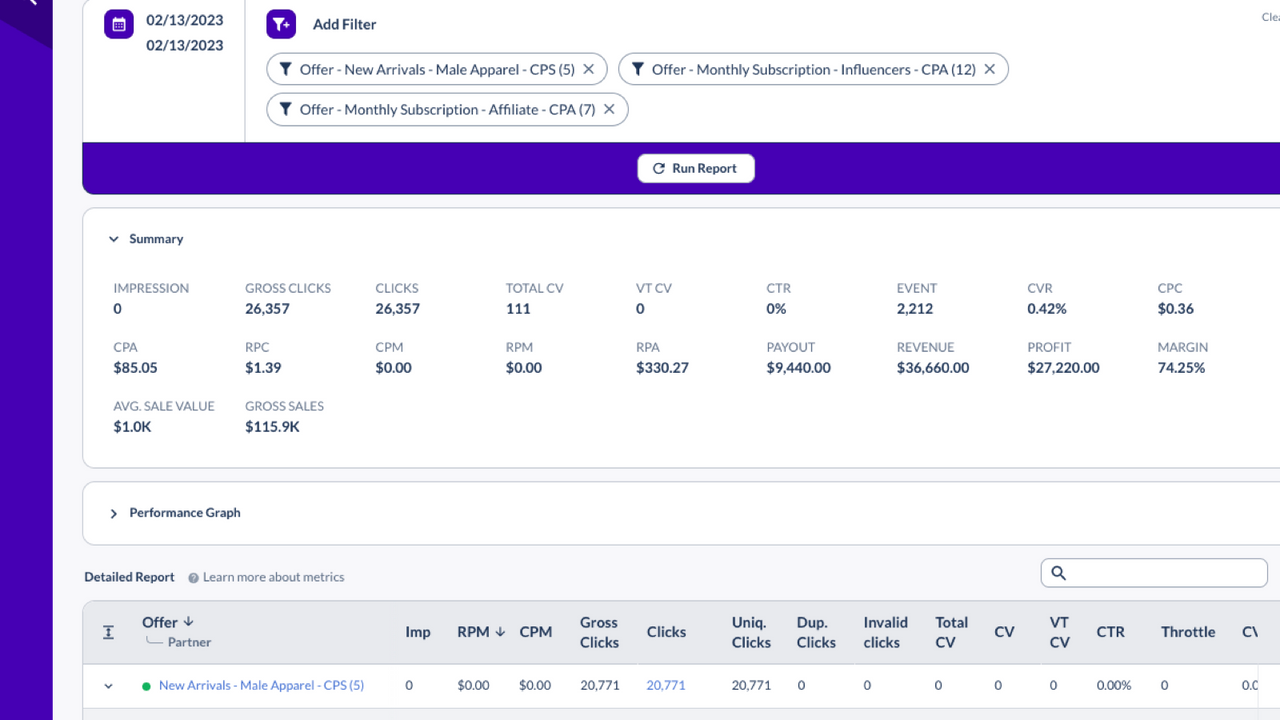The width and height of the screenshot is (1280, 720).
Task: Click the 20,771 clicks value link
Action: coord(666,685)
